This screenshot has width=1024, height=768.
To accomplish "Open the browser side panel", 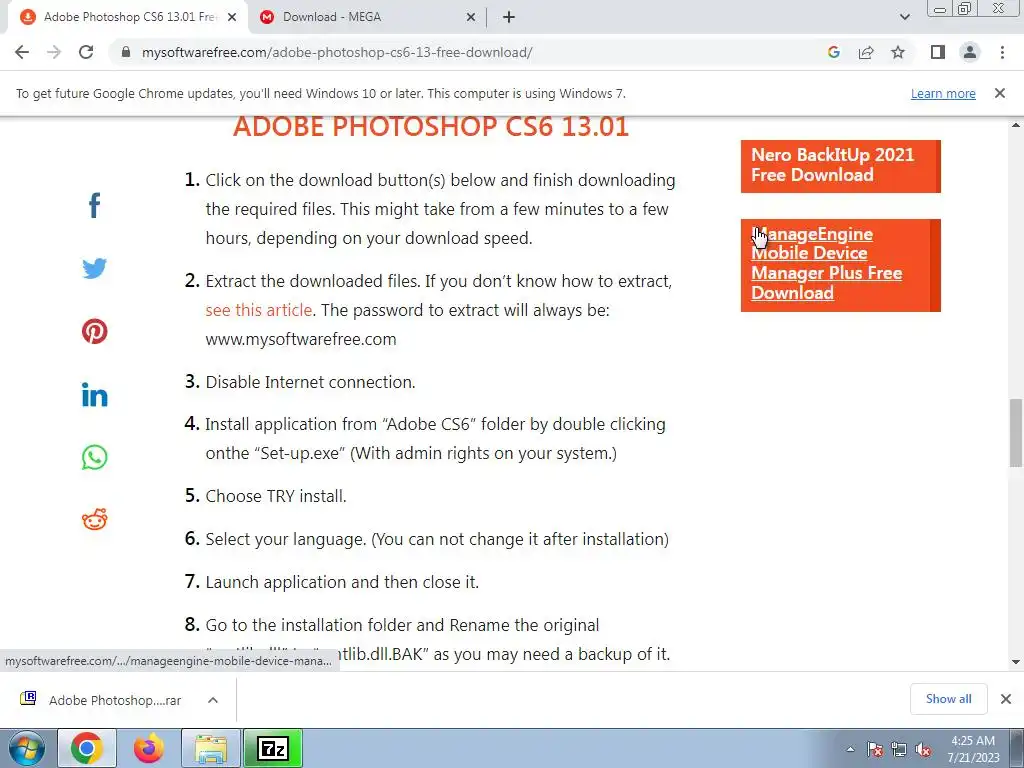I will tap(938, 52).
